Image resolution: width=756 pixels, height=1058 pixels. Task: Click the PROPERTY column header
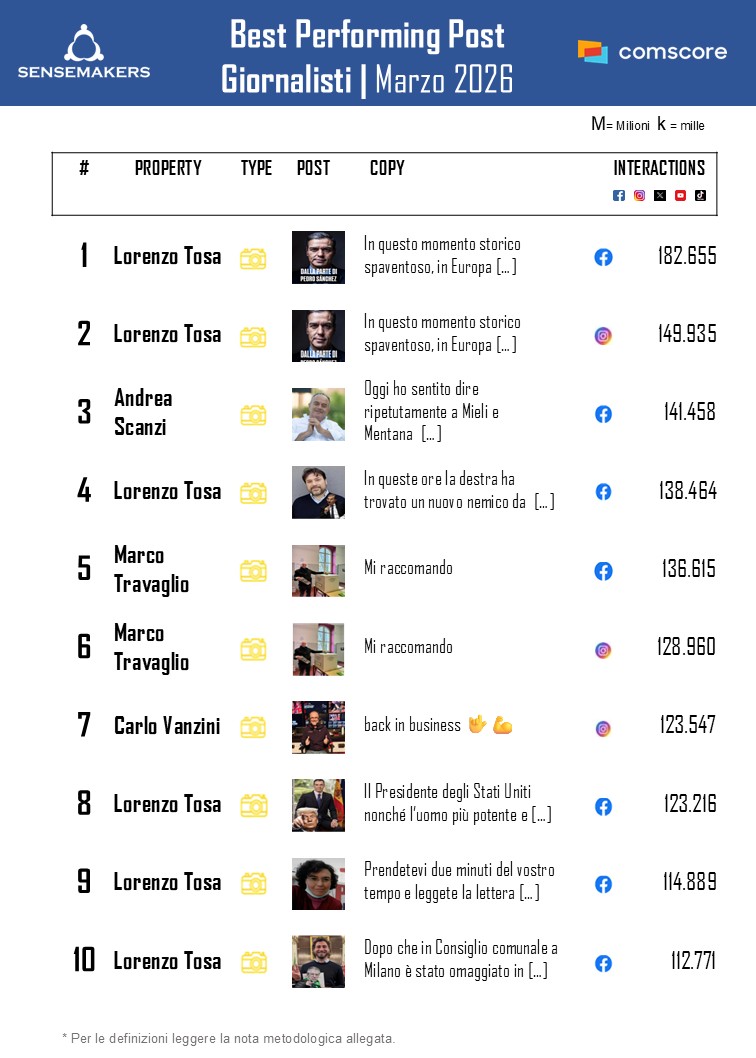[168, 168]
